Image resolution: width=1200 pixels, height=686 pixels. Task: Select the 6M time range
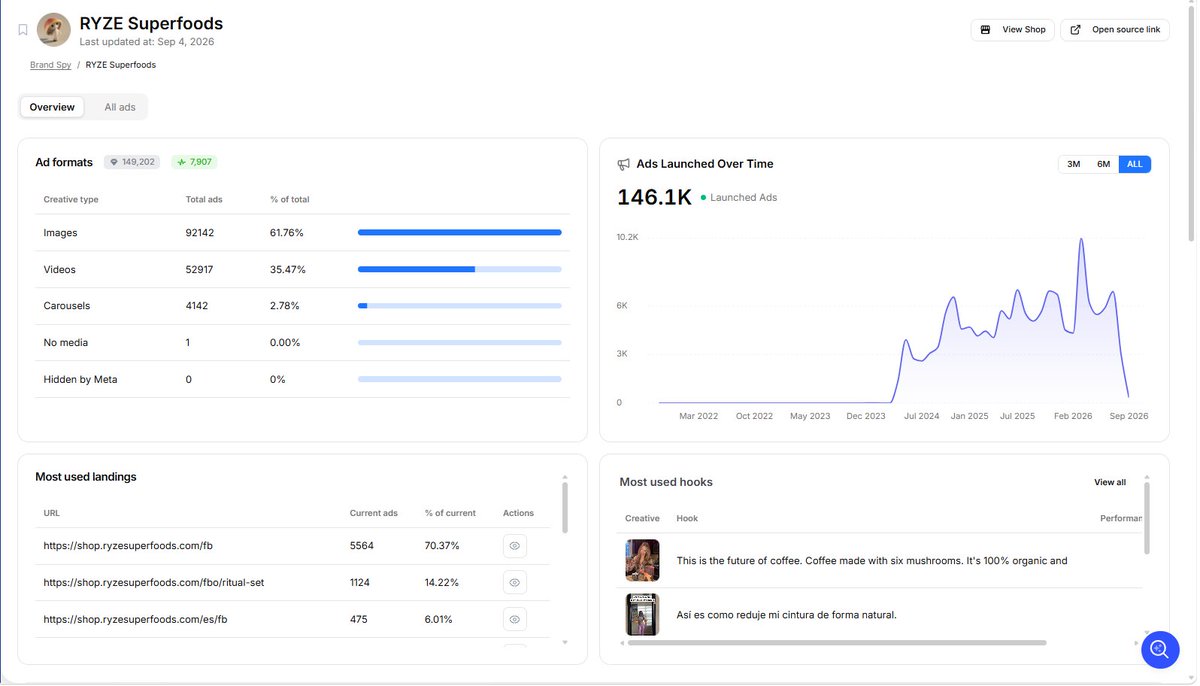tap(1103, 164)
